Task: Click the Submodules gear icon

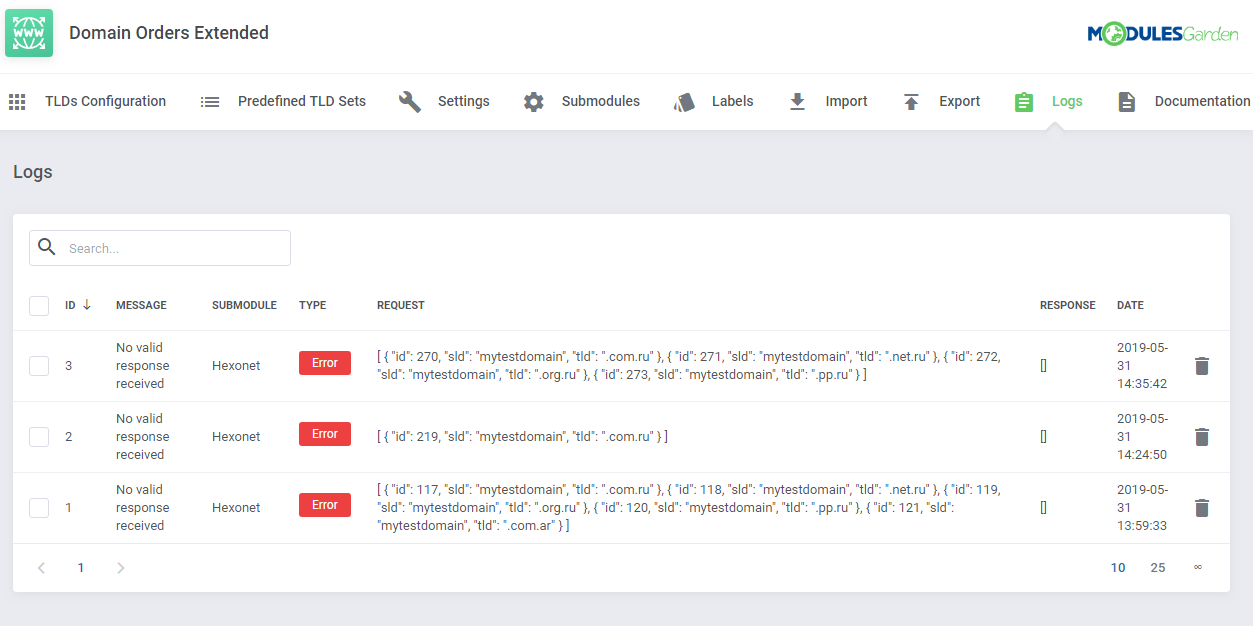Action: 534,102
